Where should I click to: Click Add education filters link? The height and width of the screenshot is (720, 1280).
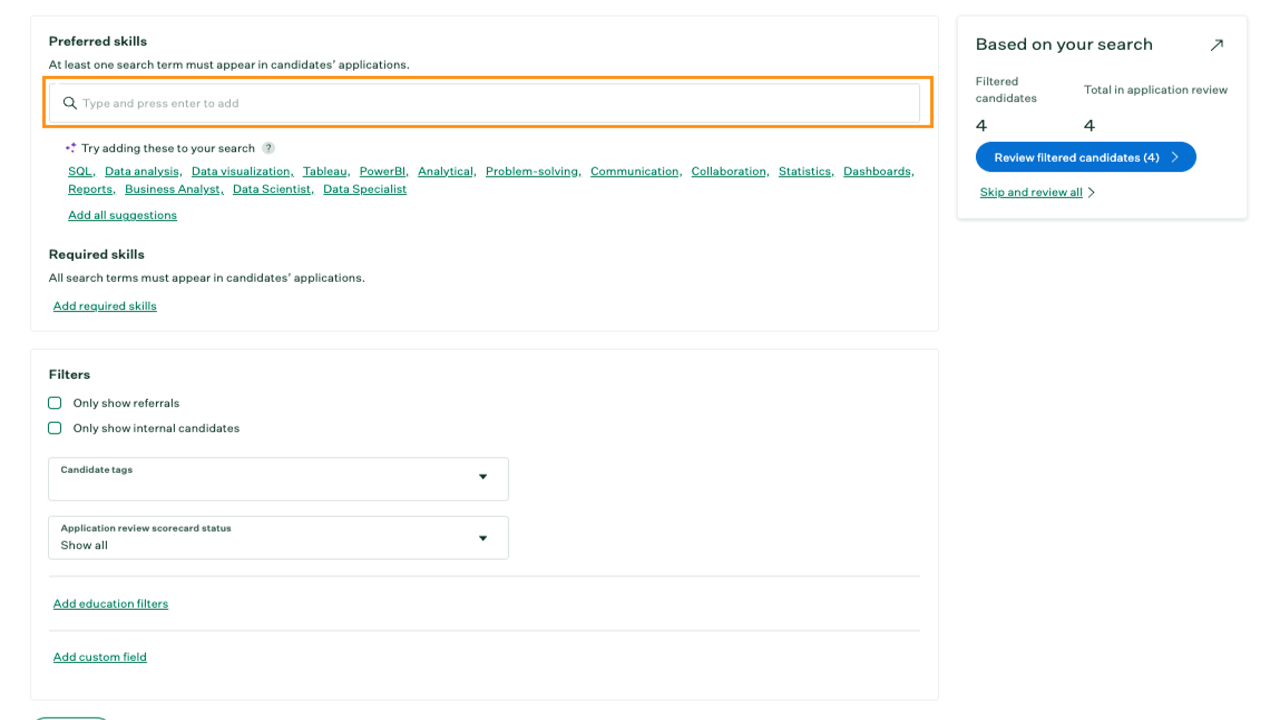(110, 604)
